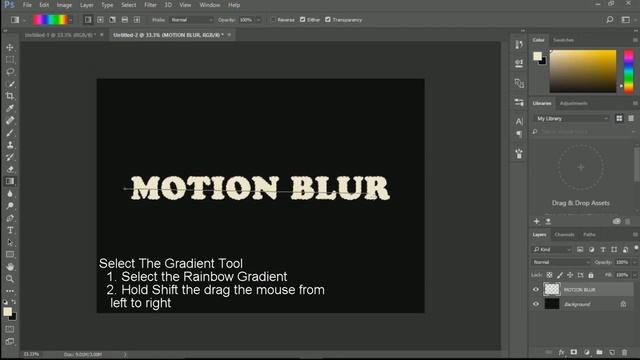Click the Color panel picker field

pos(582,71)
